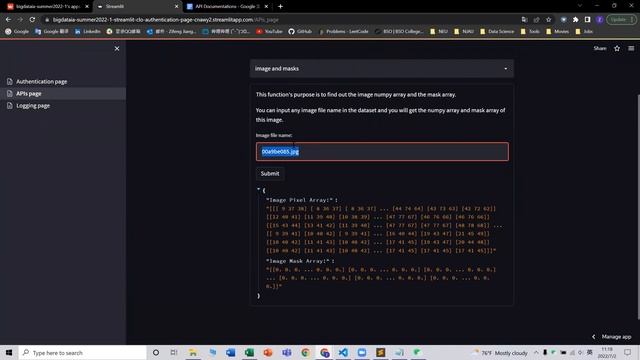Open the Google bookmark
Screen dimensions: 640x360
click(17, 31)
